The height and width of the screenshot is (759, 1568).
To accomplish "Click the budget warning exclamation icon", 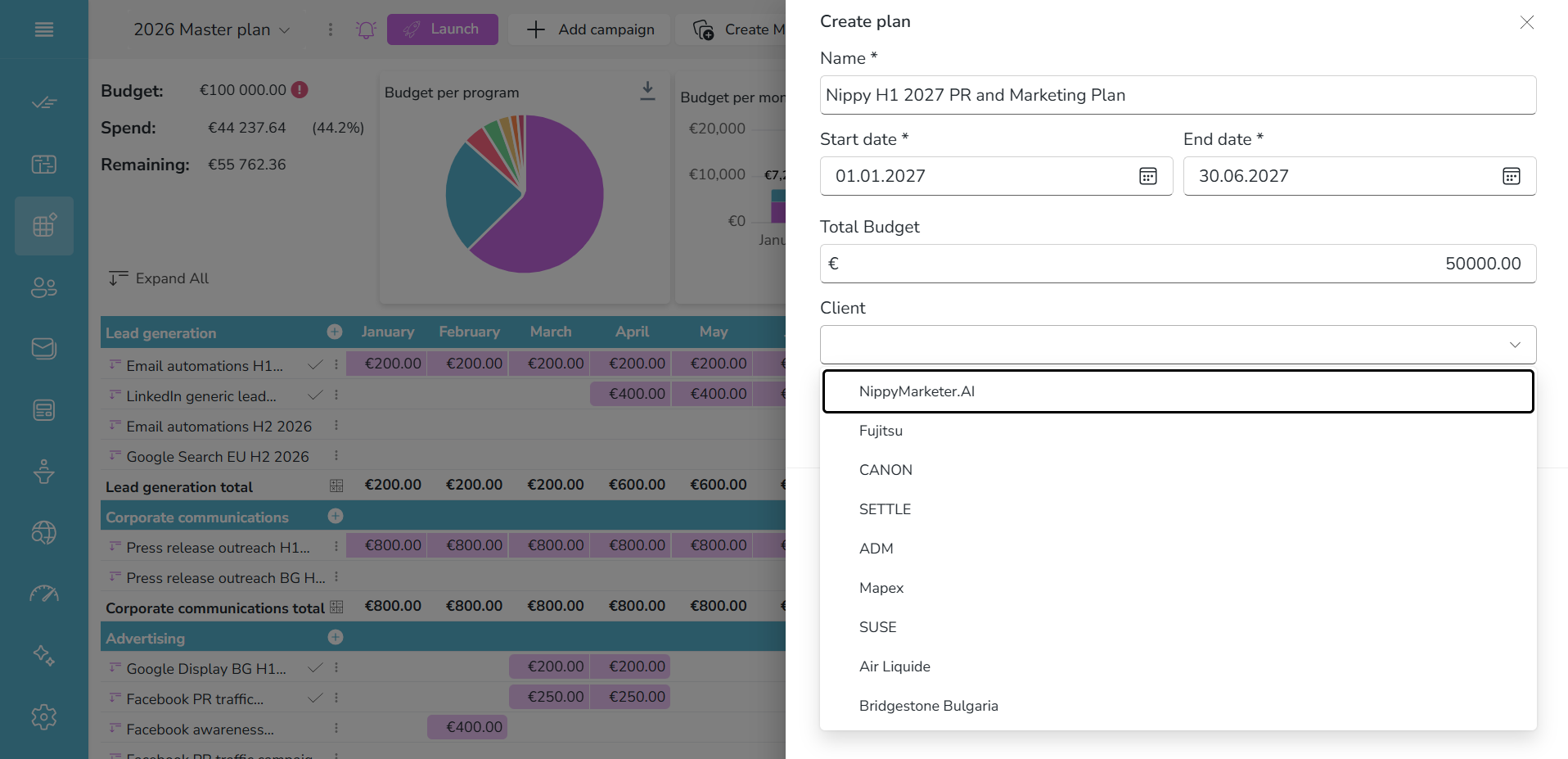I will (300, 90).
